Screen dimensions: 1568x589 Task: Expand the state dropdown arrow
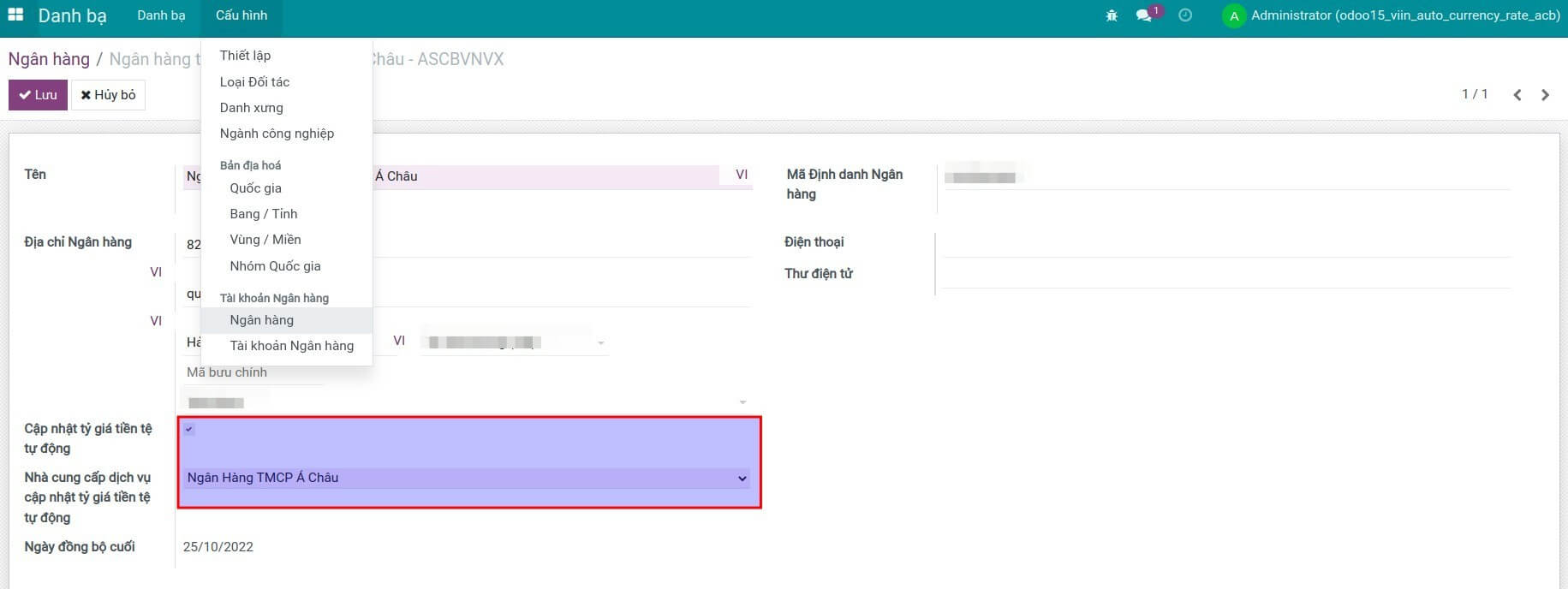point(600,343)
